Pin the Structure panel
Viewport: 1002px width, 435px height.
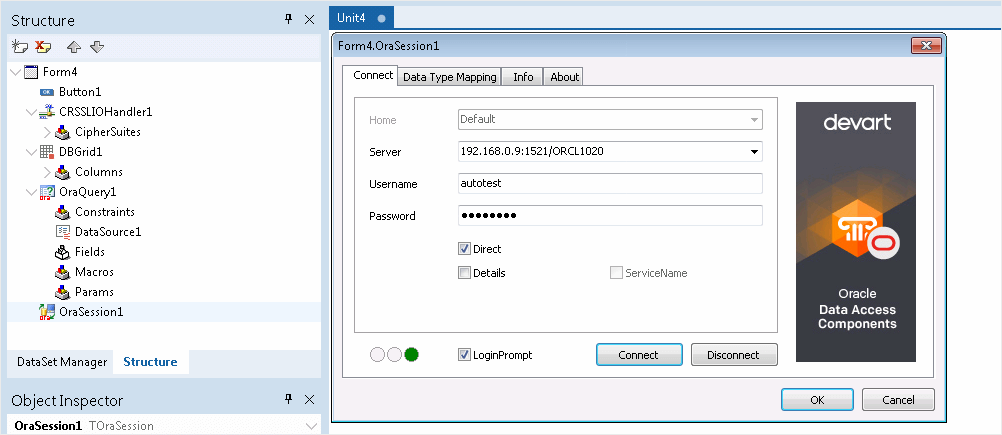pyautogui.click(x=288, y=20)
